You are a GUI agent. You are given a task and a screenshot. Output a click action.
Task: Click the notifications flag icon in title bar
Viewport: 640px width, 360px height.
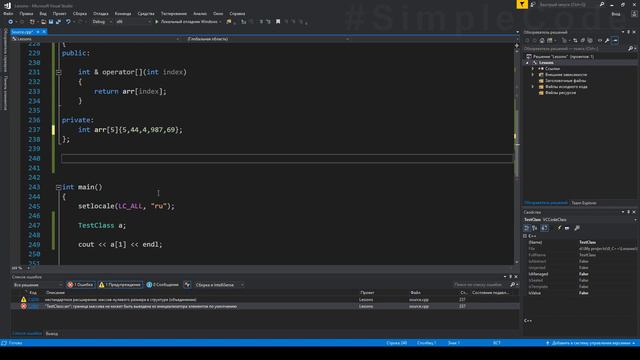(x=522, y=4)
